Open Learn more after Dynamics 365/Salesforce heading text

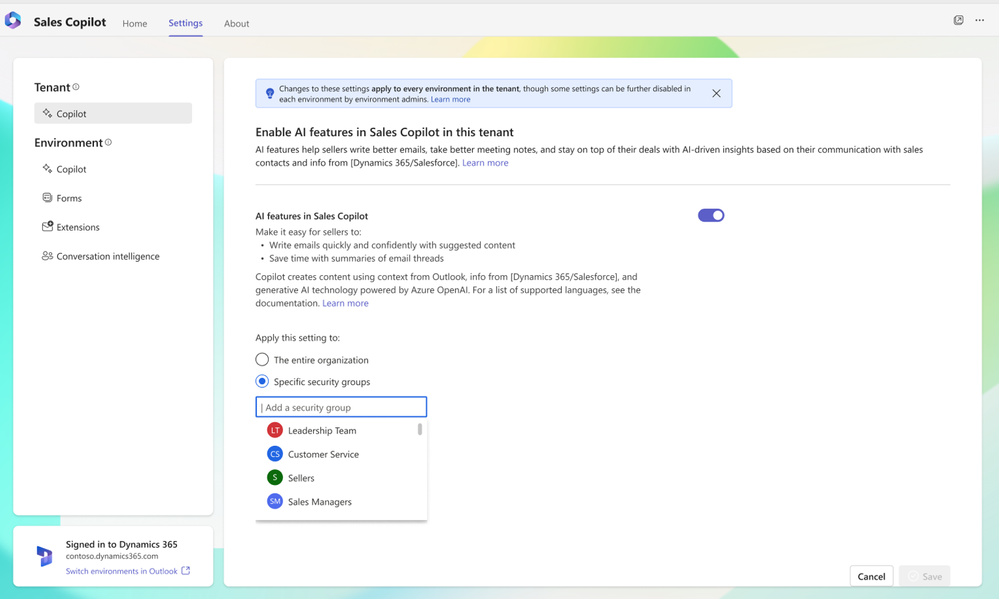485,163
